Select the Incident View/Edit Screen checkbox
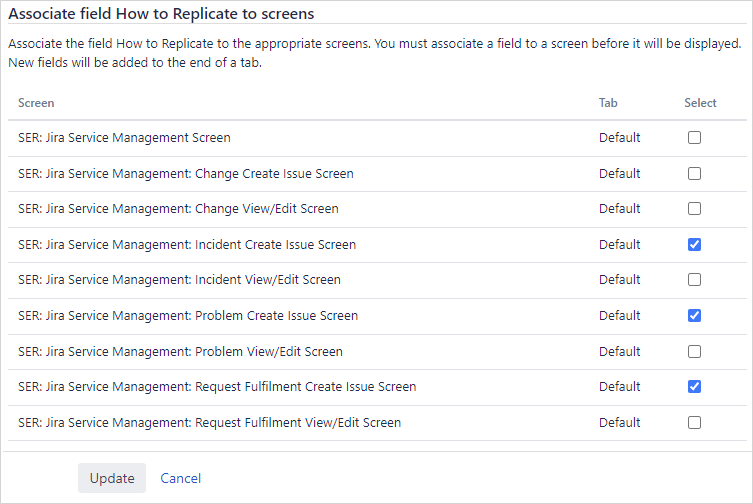The width and height of the screenshot is (753, 504). [x=694, y=280]
